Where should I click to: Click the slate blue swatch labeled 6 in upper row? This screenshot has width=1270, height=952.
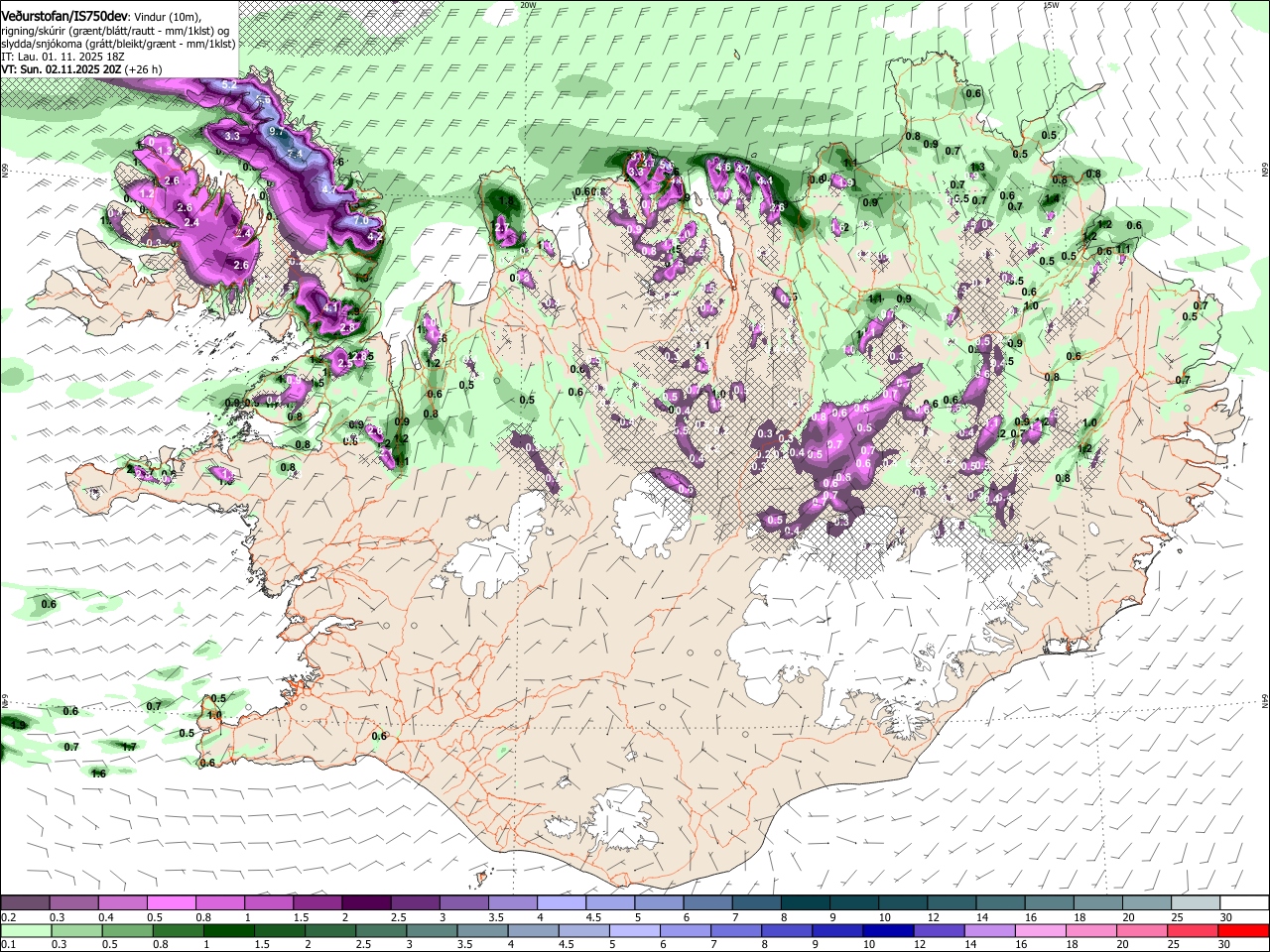(x=706, y=902)
